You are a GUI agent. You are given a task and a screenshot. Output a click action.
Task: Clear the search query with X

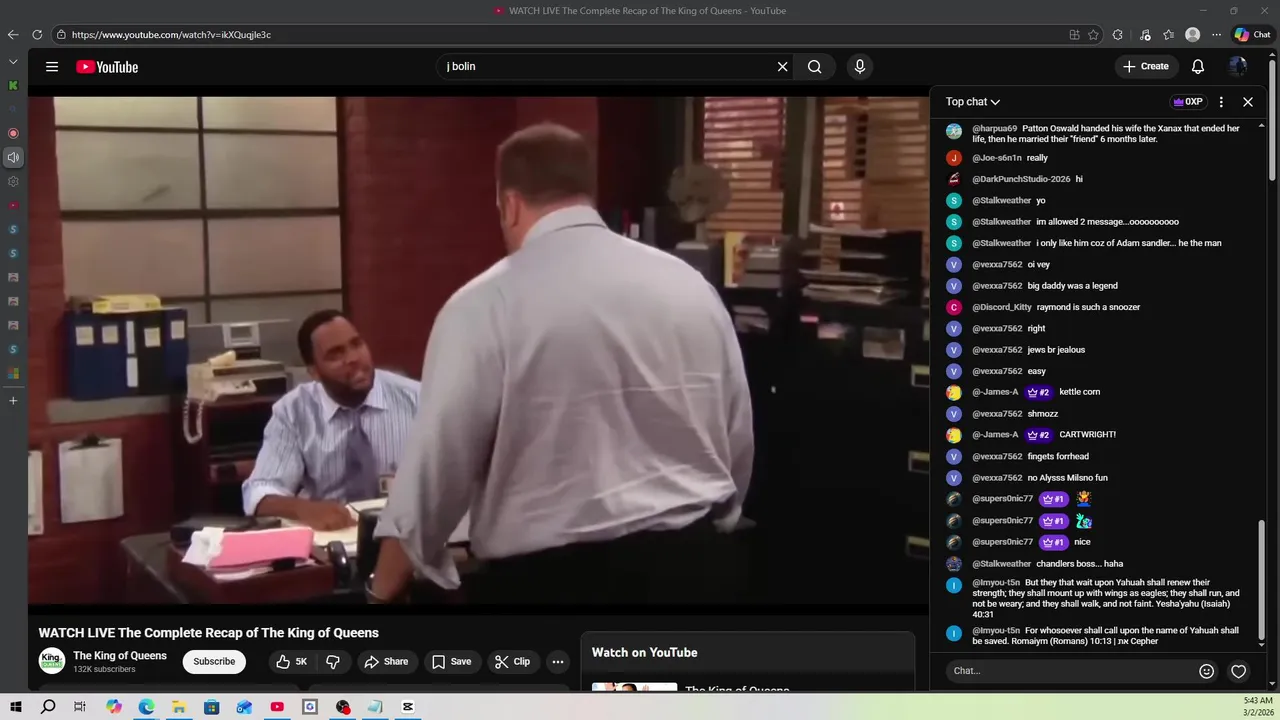pyautogui.click(x=783, y=67)
